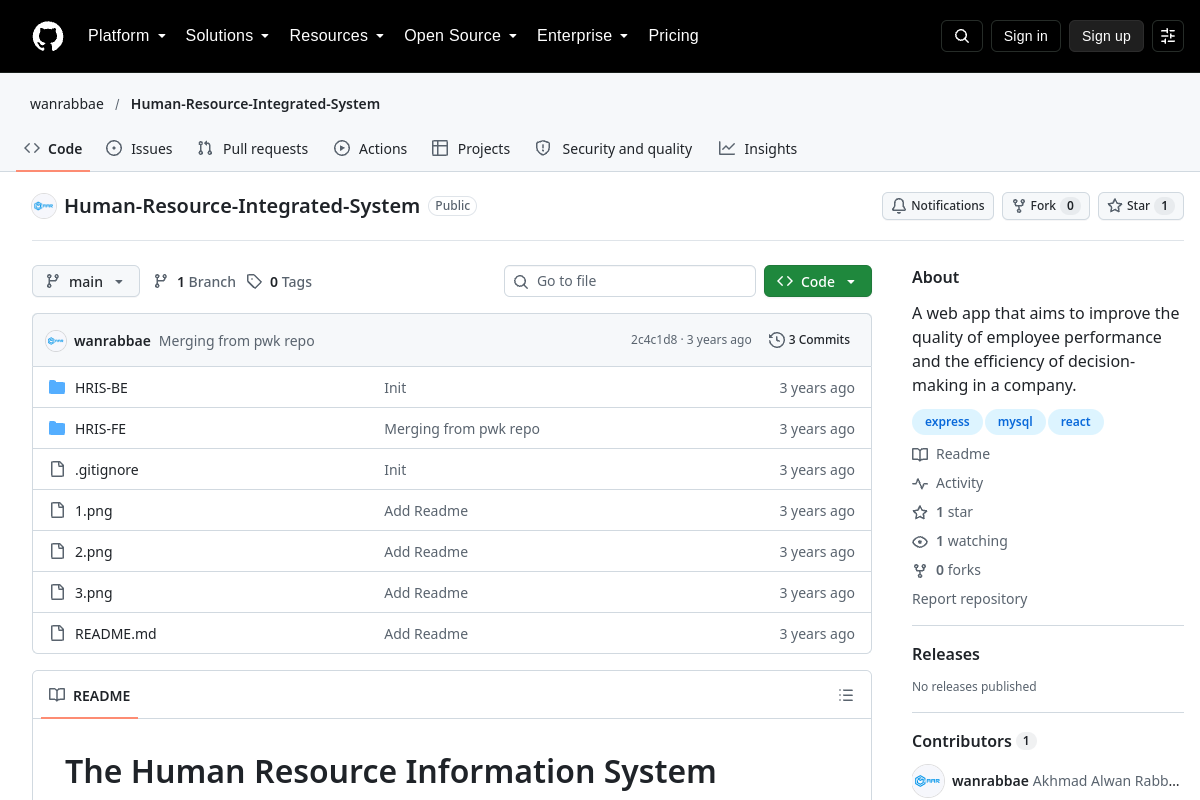Click the Human-Resource-Integrated-System breadcrumb link
The height and width of the screenshot is (800, 1200).
255,104
